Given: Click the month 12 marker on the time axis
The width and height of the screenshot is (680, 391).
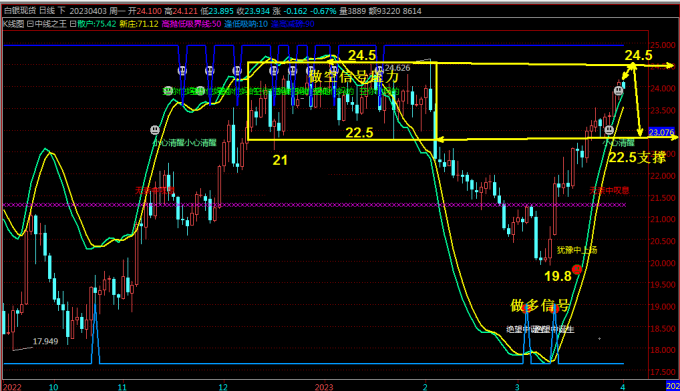Looking at the screenshot, I should (x=223, y=387).
